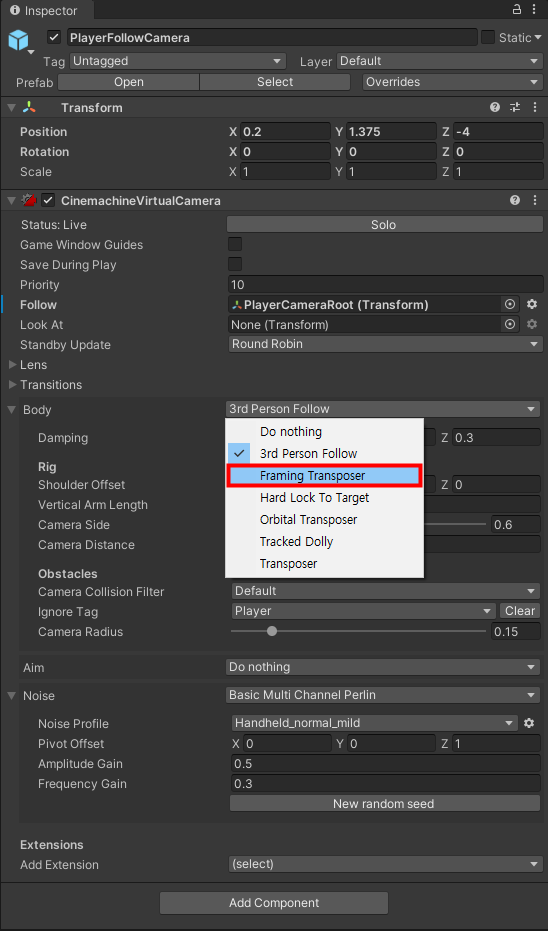Open the Static dropdown arrow

(539, 37)
